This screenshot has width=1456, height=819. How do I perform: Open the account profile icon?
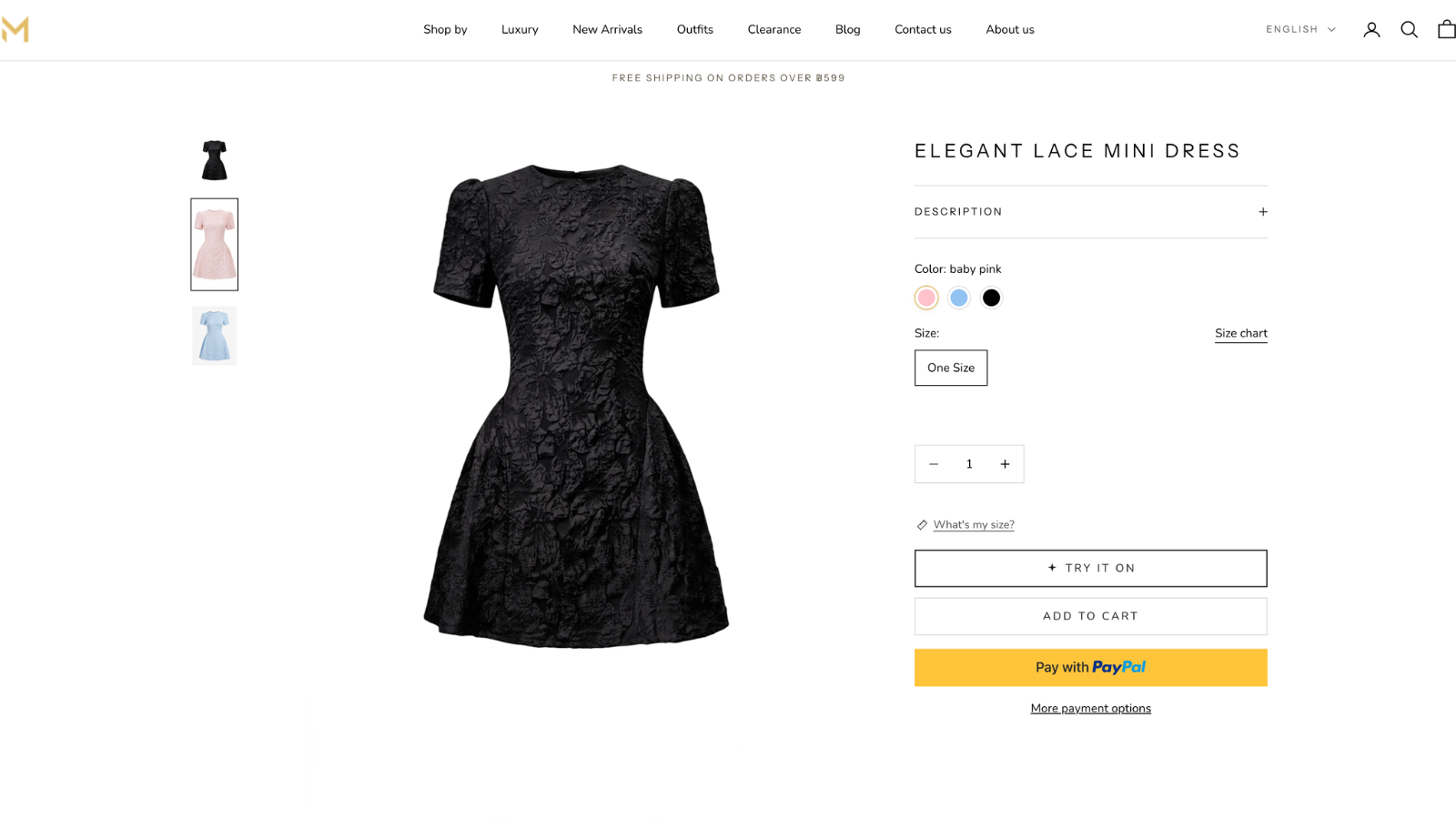tap(1371, 30)
